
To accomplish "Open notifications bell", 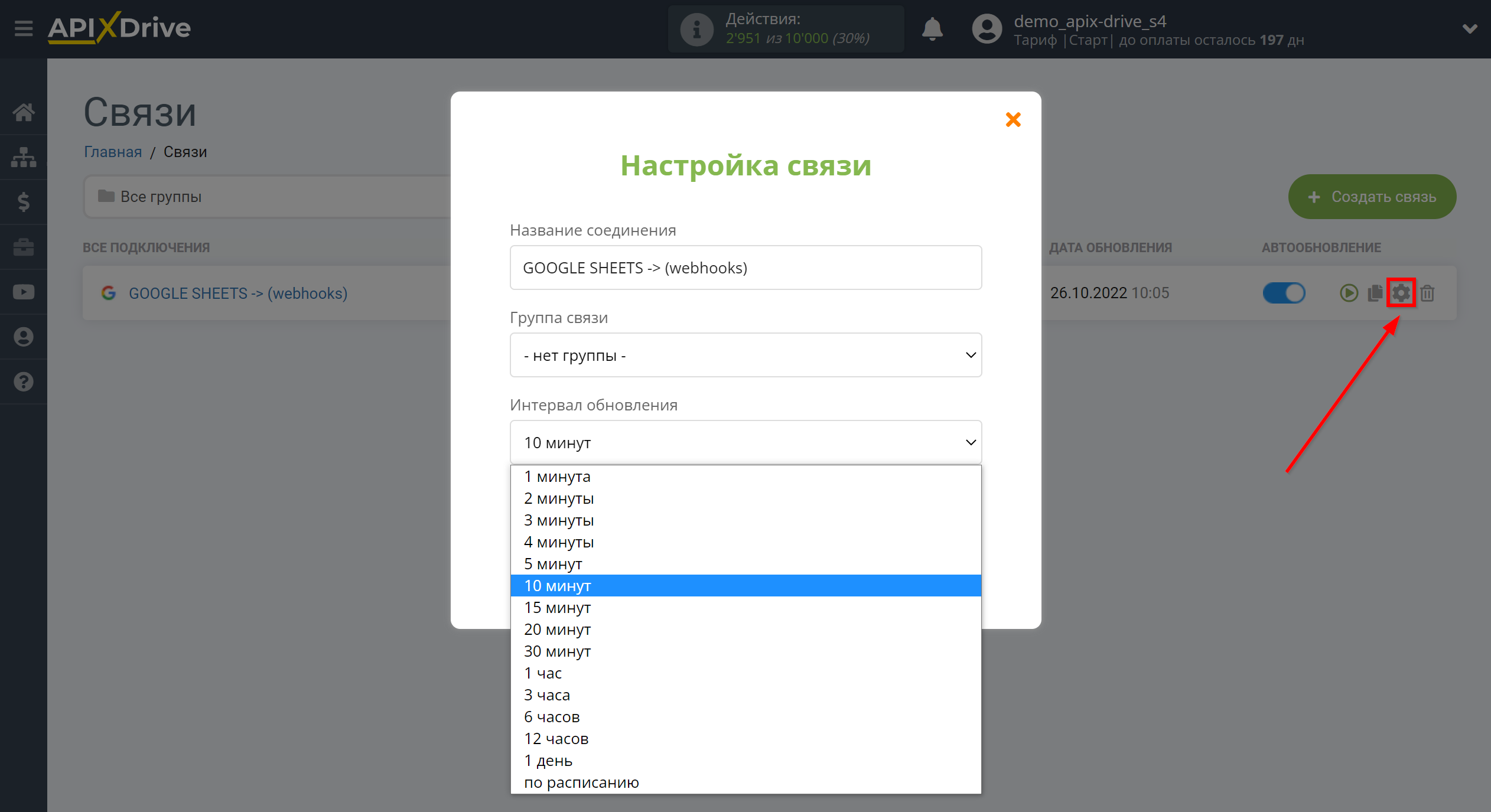I will click(x=932, y=28).
